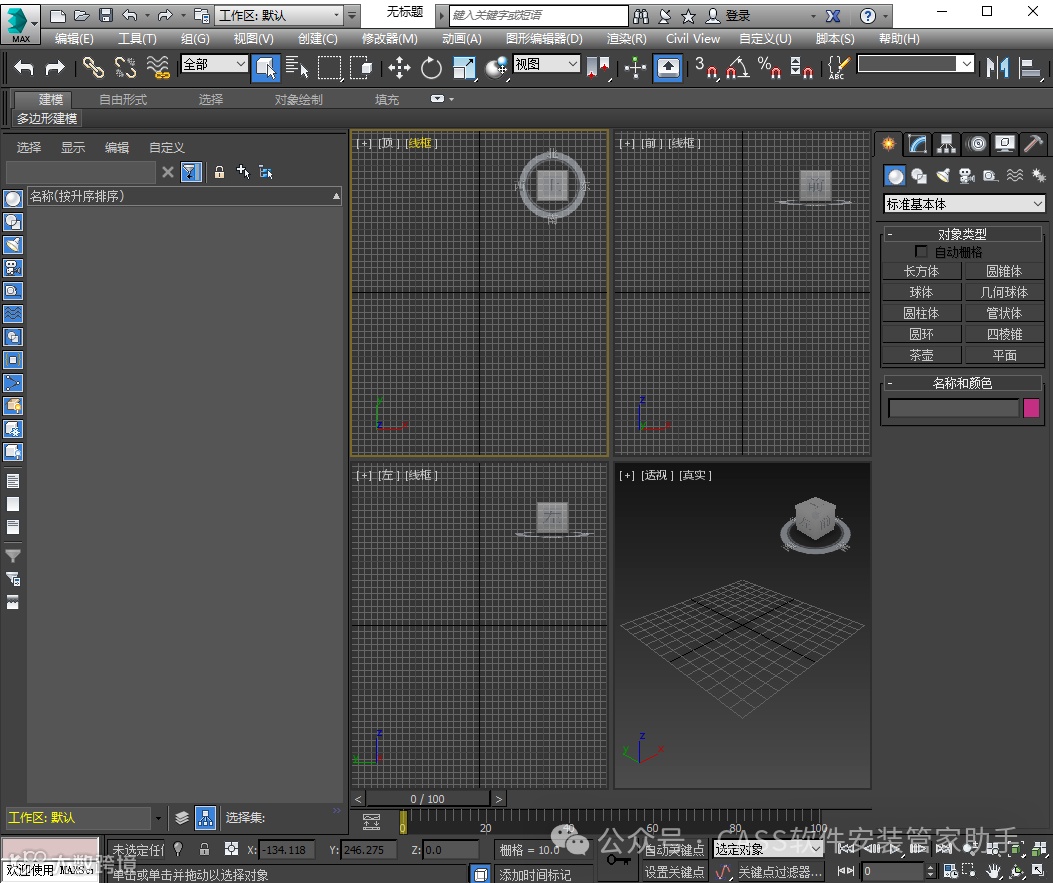Open the Modify panel tab
Screen dimensions: 1053x883
point(917,144)
